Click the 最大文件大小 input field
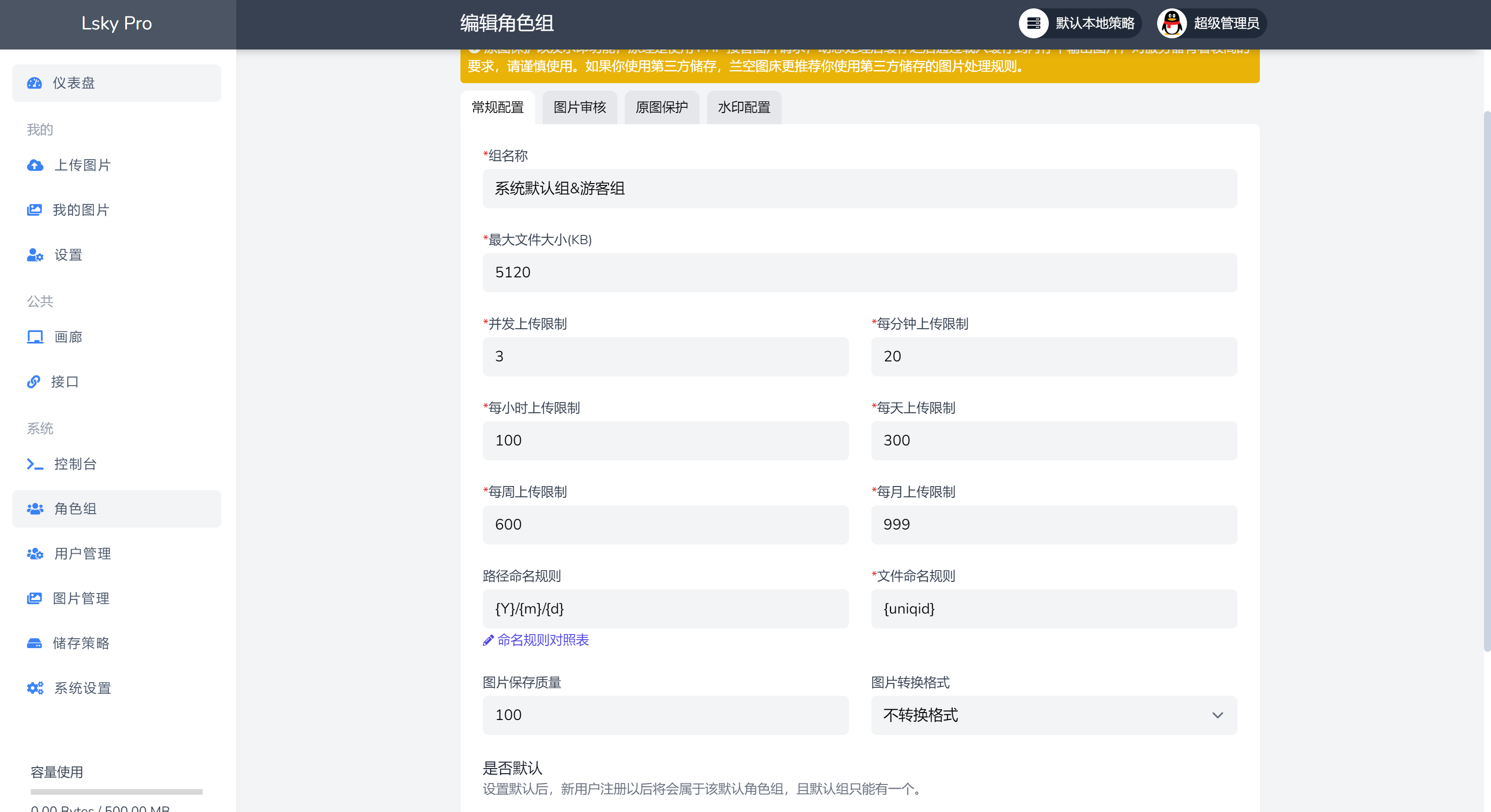Viewport: 1491px width, 812px height. click(859, 273)
